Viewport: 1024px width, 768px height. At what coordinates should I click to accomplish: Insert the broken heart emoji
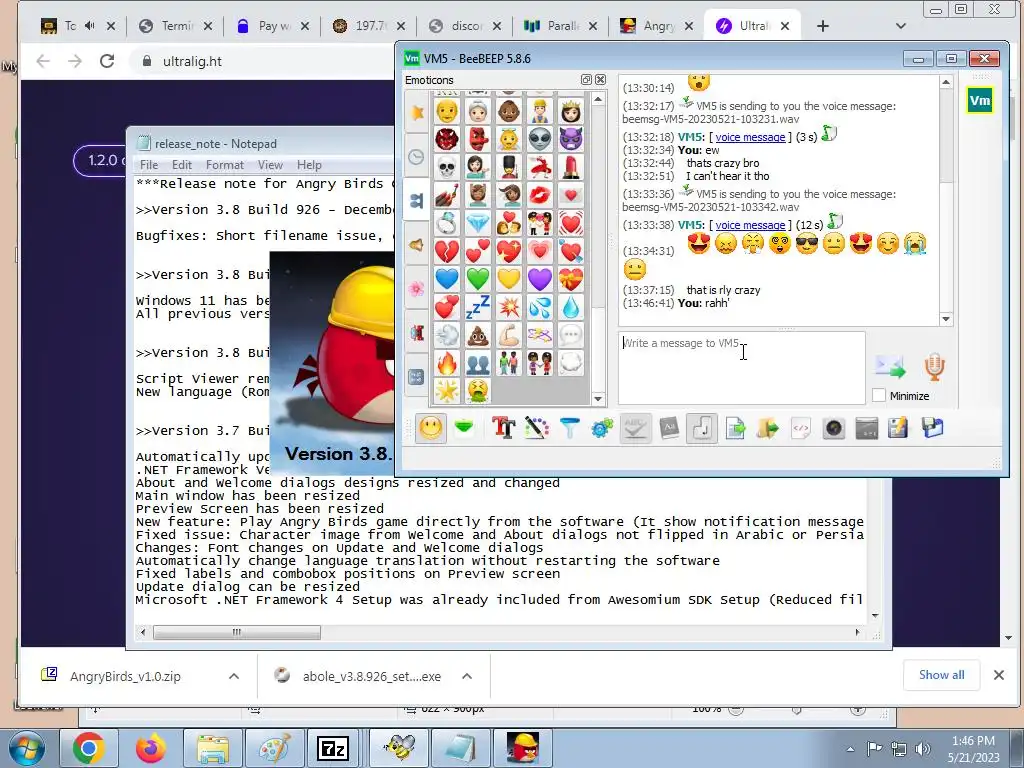pyautogui.click(x=447, y=251)
